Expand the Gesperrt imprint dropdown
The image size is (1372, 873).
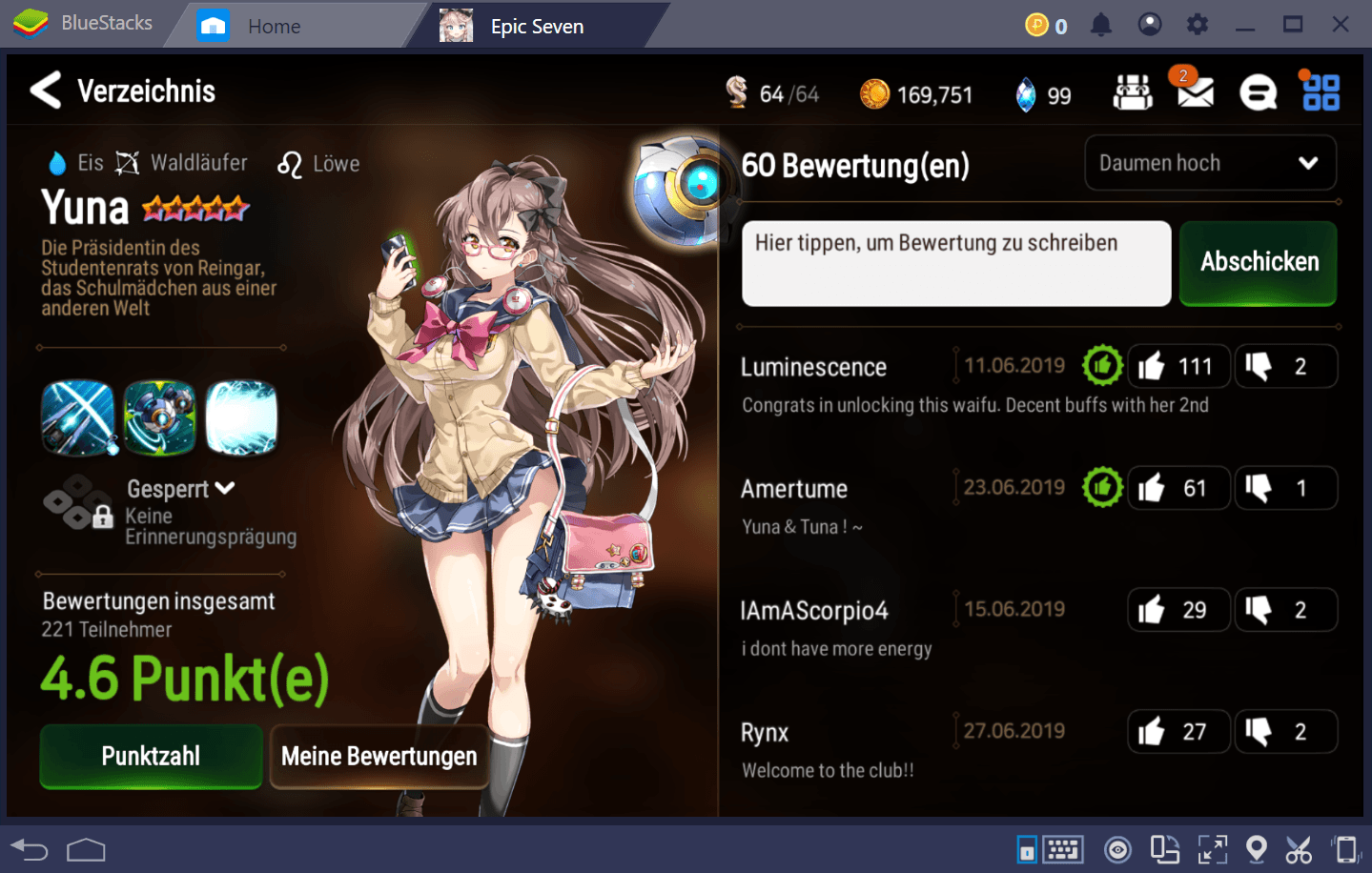[x=180, y=489]
